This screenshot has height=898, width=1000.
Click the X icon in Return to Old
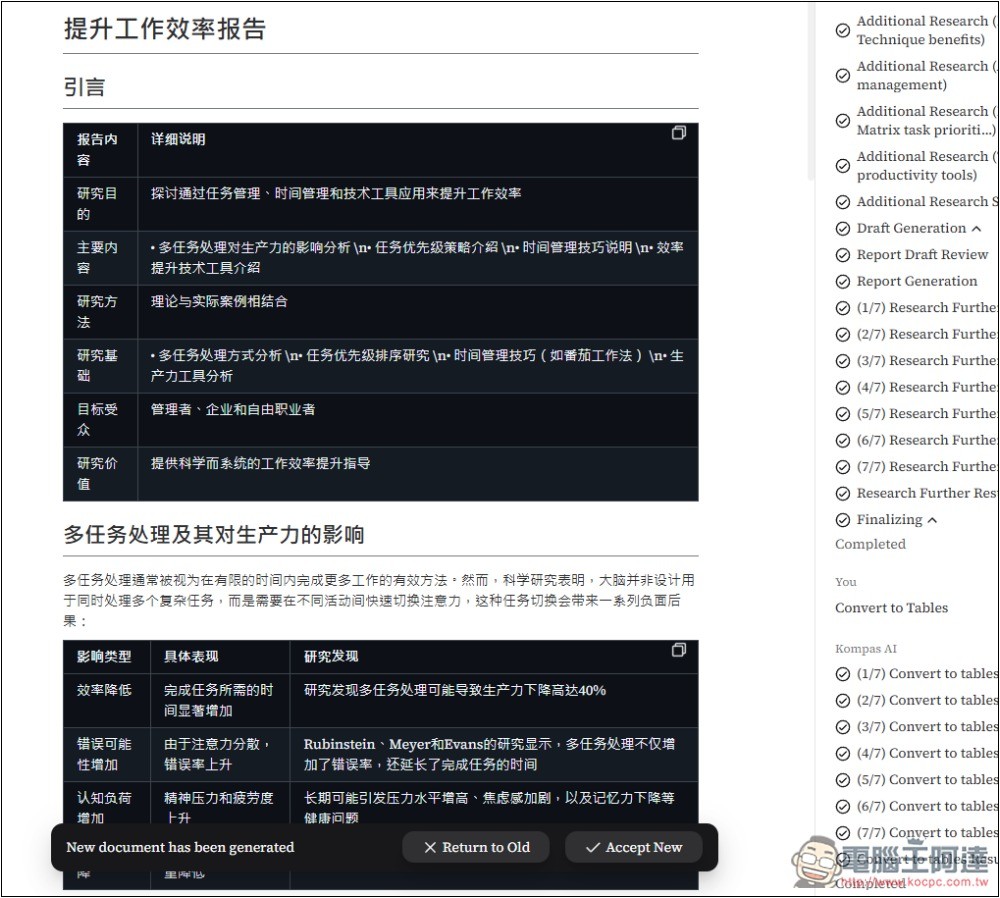(x=430, y=848)
